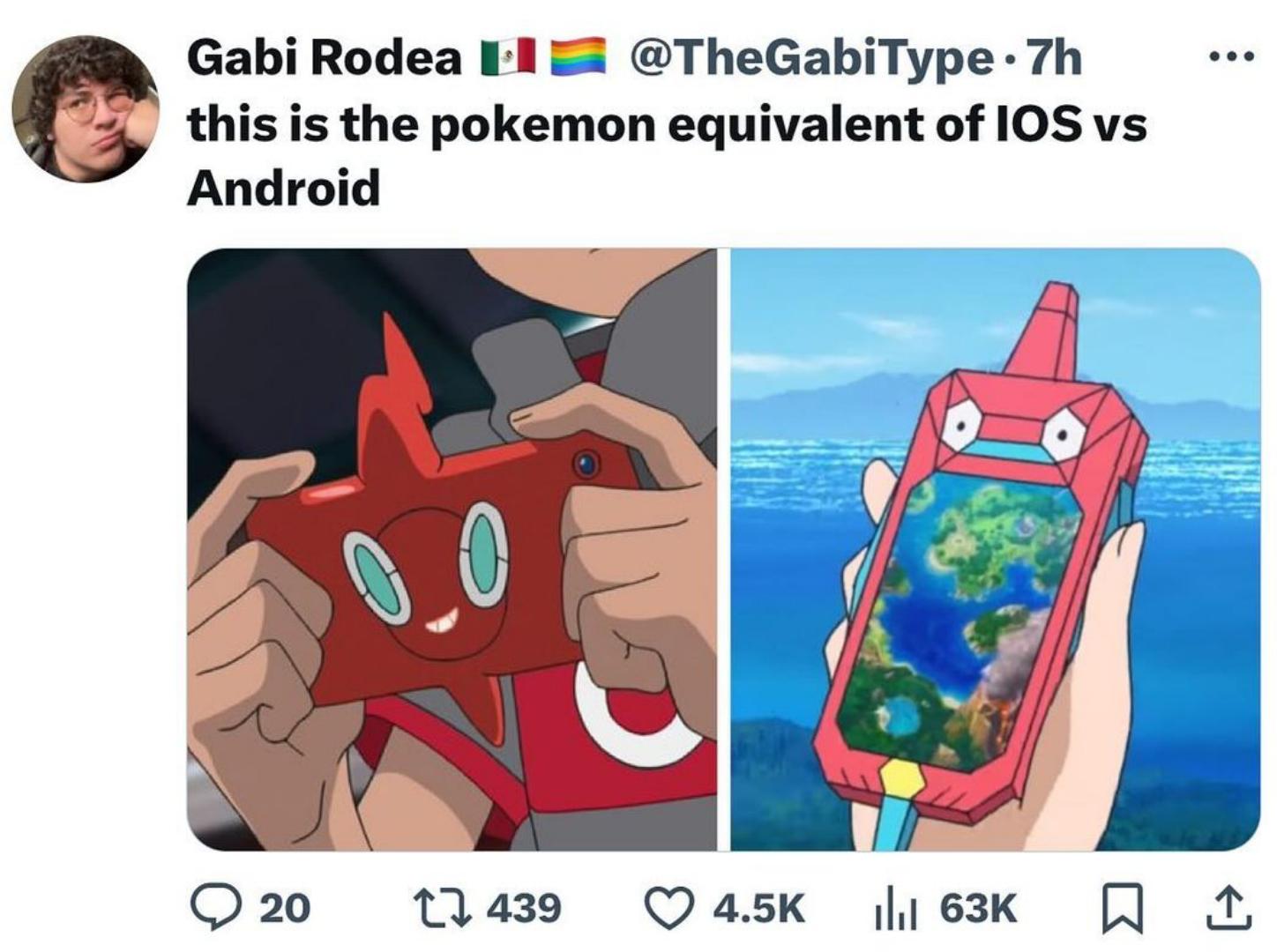The image size is (1277, 952).
Task: Click the tweet text about IOS vs Android
Action: pyautogui.click(x=667, y=155)
